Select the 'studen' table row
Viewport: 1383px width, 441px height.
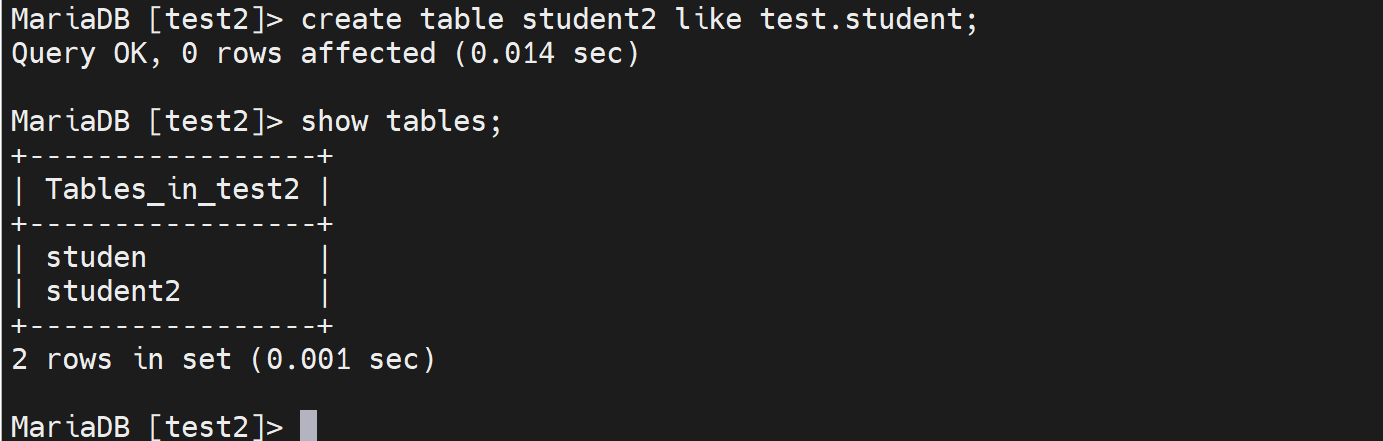pos(96,257)
